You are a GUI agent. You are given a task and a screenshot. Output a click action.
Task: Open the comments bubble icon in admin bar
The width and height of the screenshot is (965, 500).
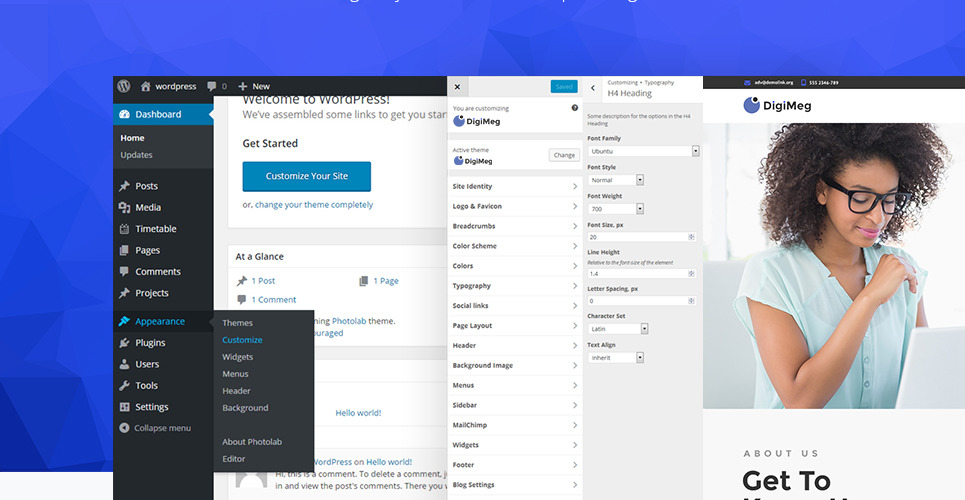point(212,86)
